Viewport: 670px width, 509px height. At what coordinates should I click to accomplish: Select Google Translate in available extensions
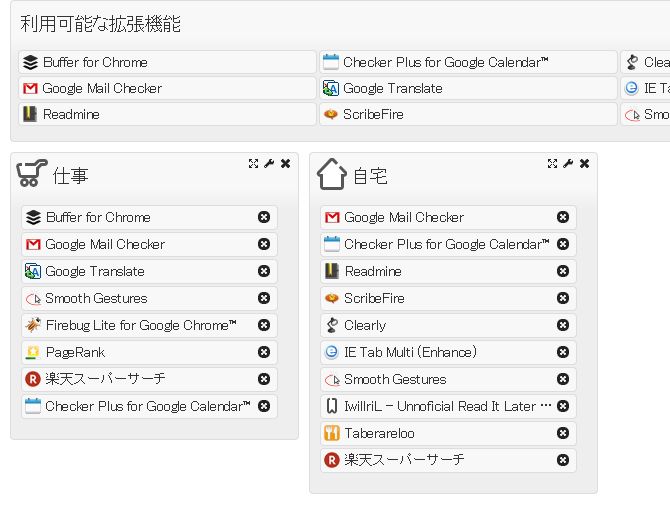pyautogui.click(x=468, y=88)
